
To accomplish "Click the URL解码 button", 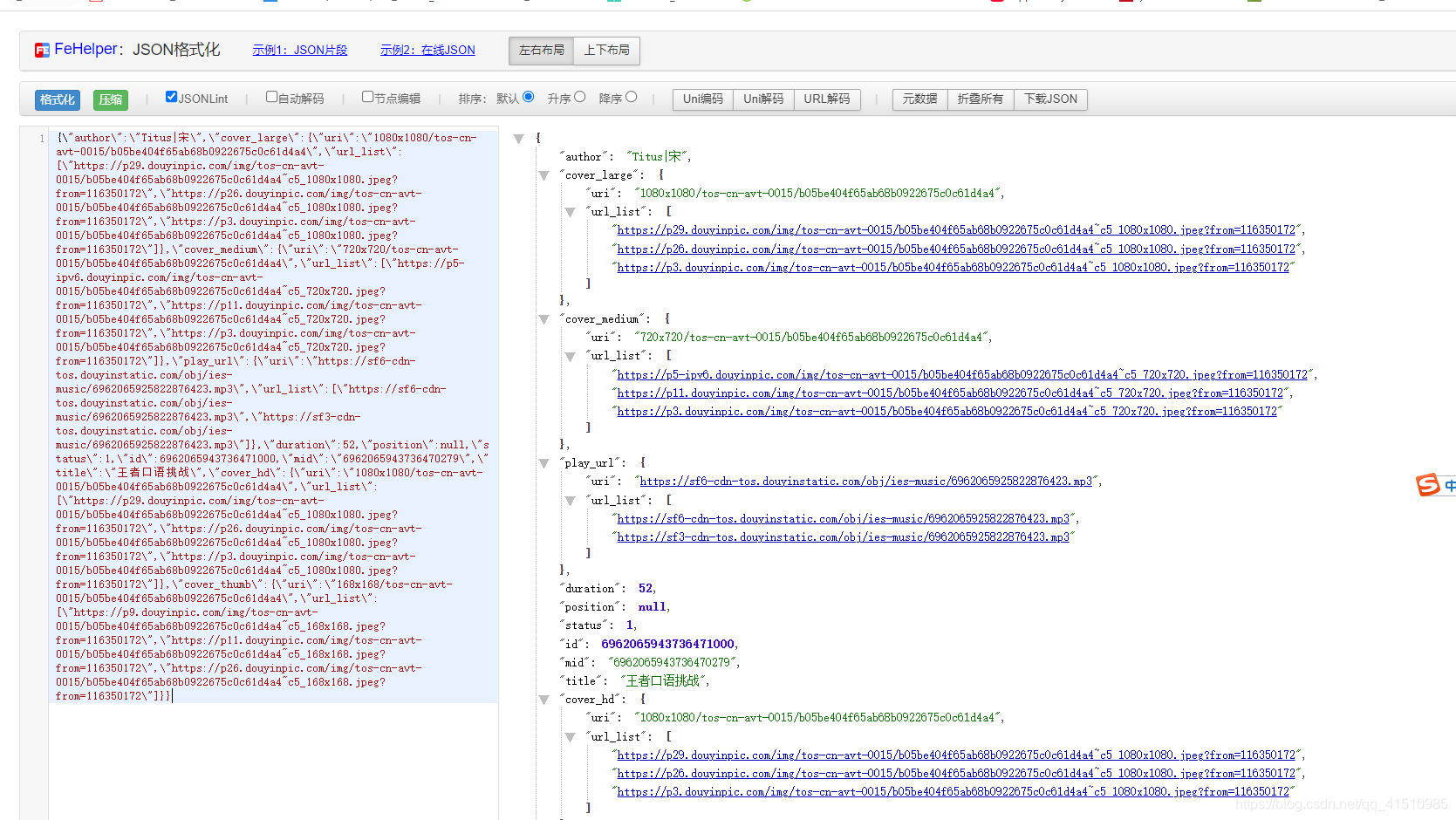I will (827, 99).
